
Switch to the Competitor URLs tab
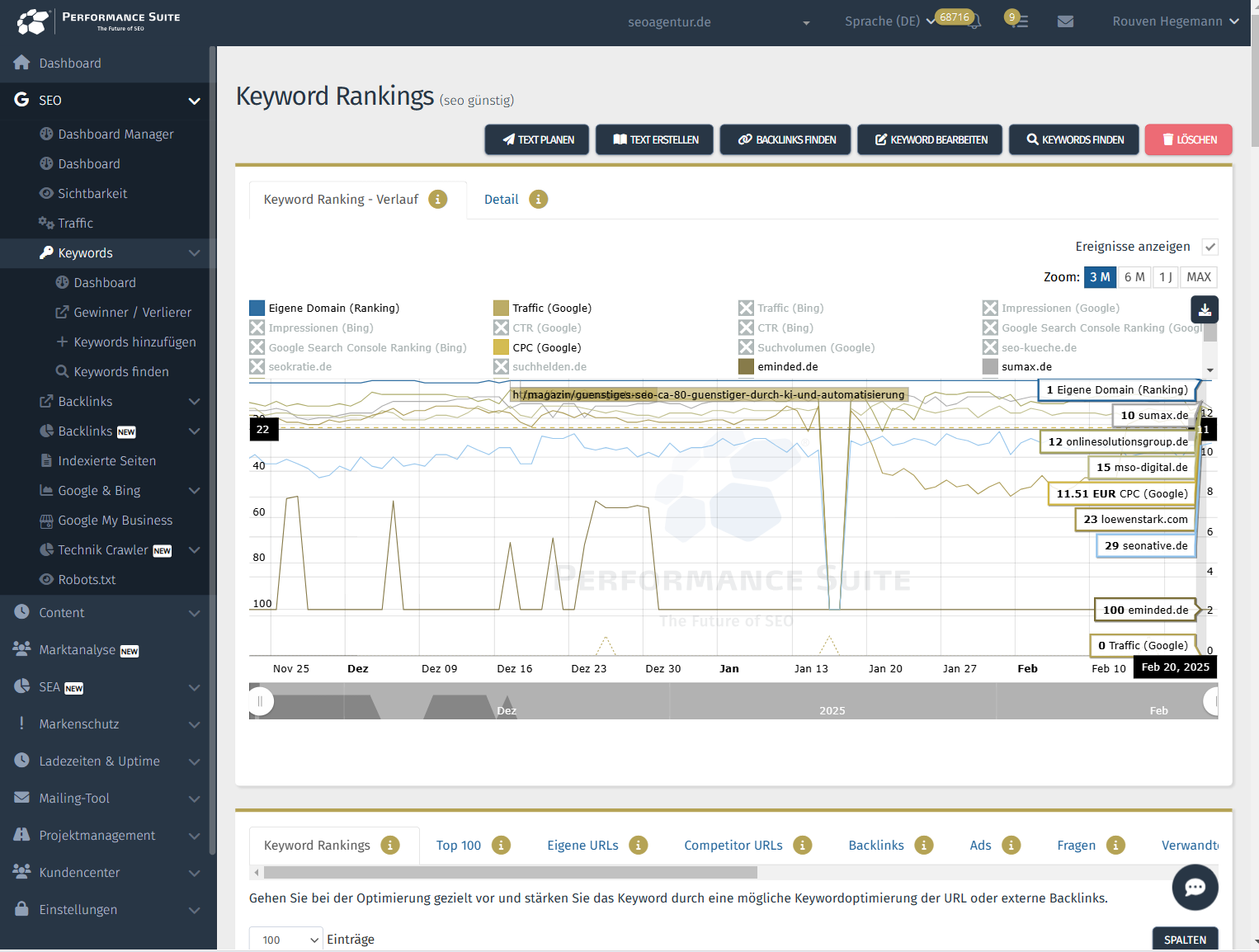pos(733,846)
